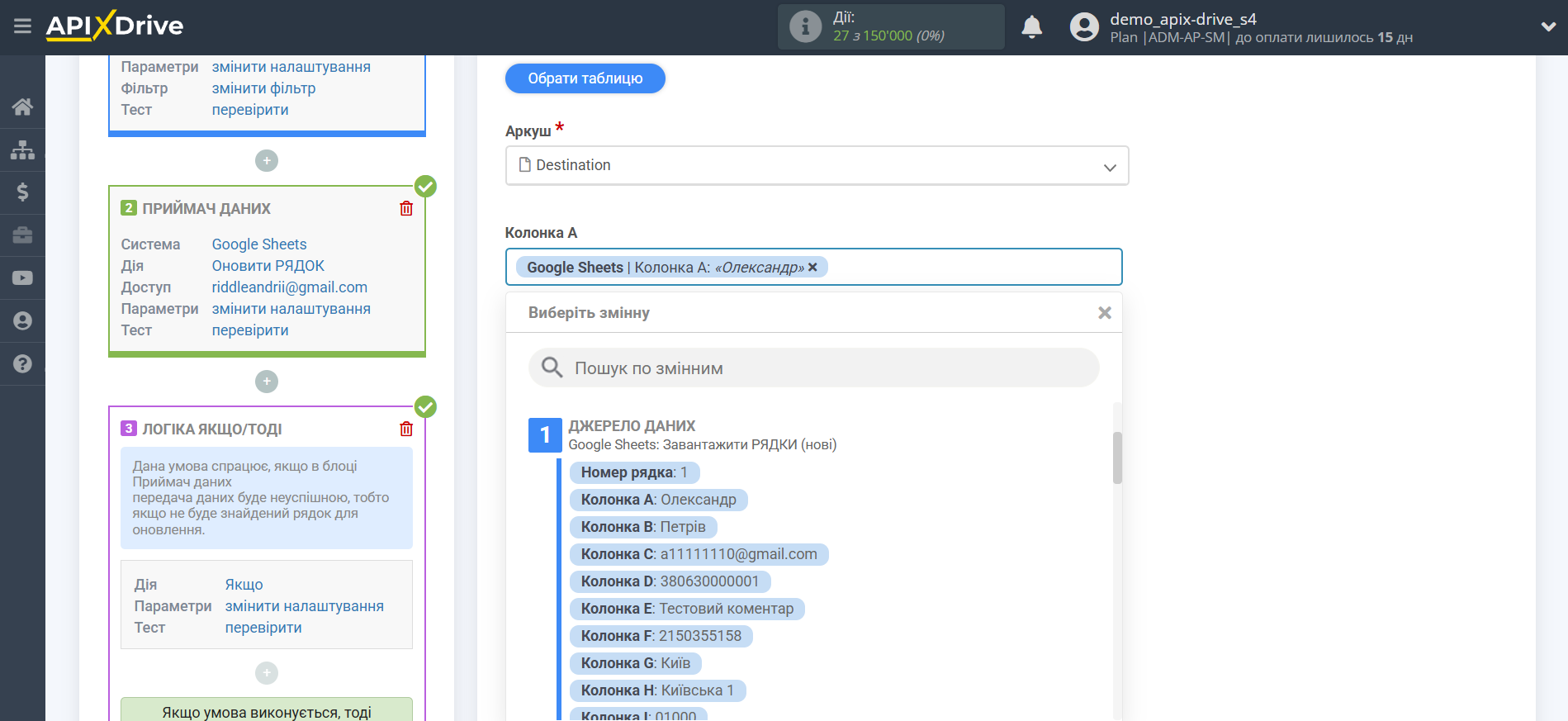Click the actions info icon
This screenshot has height=721, width=1568.
pyautogui.click(x=805, y=26)
